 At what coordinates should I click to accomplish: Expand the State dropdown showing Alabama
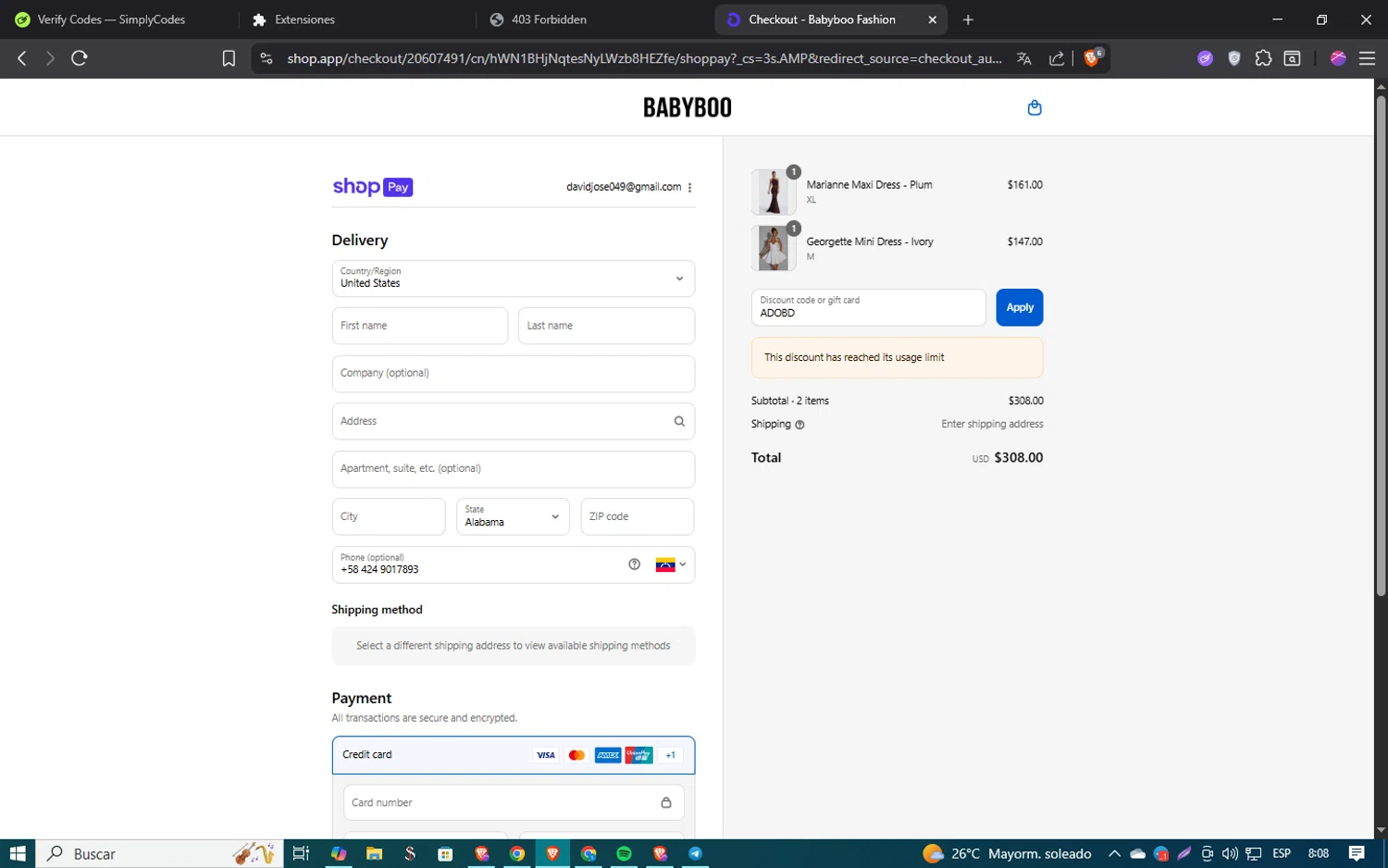tap(513, 516)
